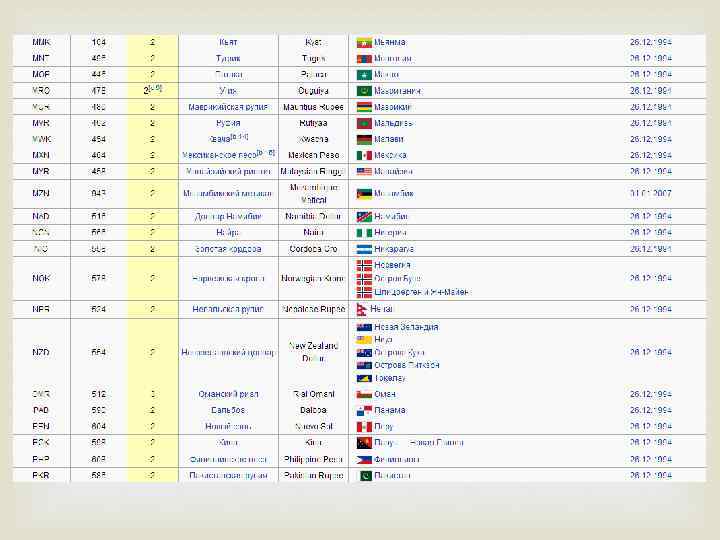The width and height of the screenshot is (720, 540).
Task: Click the Macau flag icon
Action: click(364, 74)
